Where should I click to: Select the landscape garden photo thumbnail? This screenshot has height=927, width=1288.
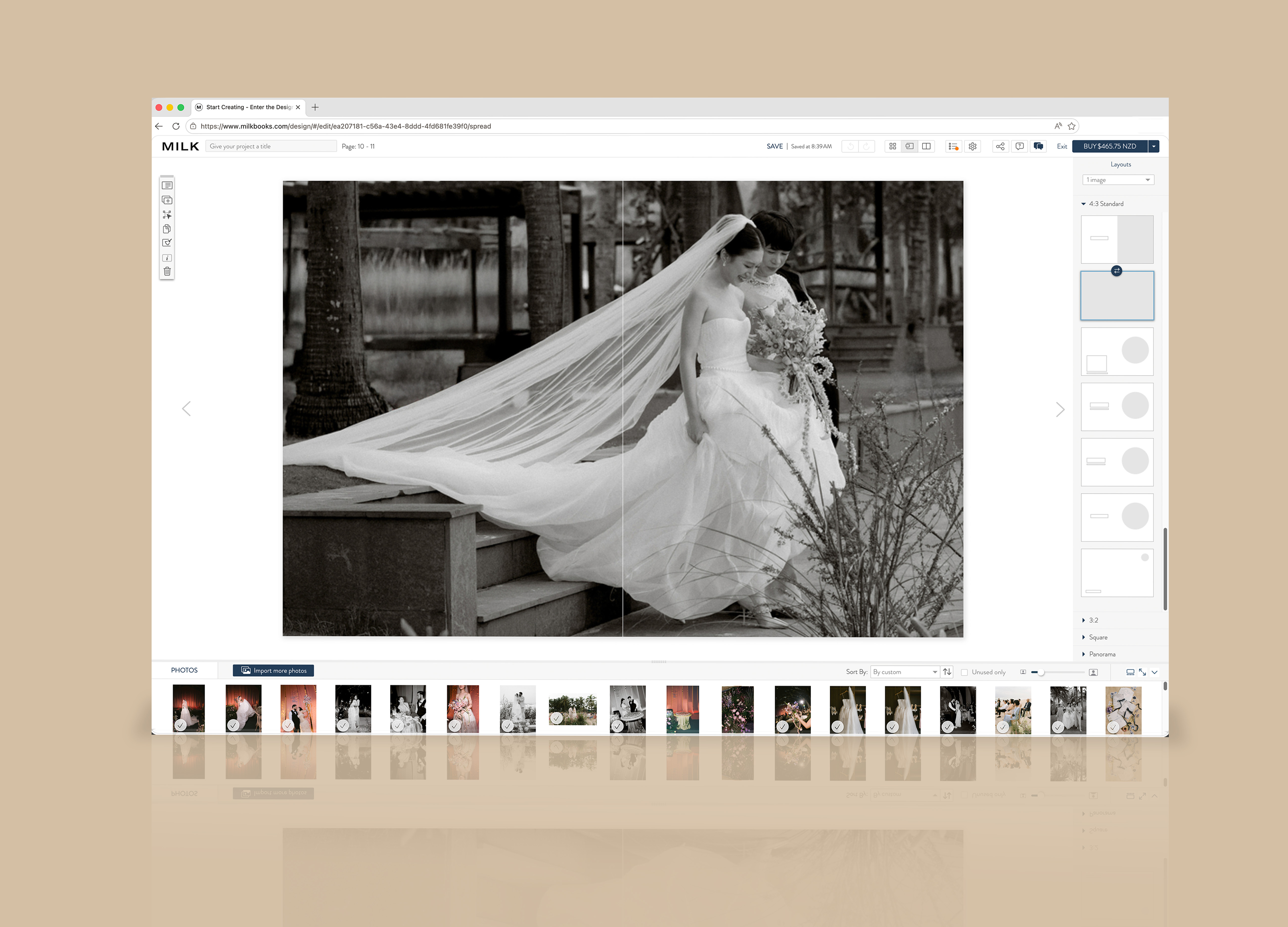click(573, 709)
